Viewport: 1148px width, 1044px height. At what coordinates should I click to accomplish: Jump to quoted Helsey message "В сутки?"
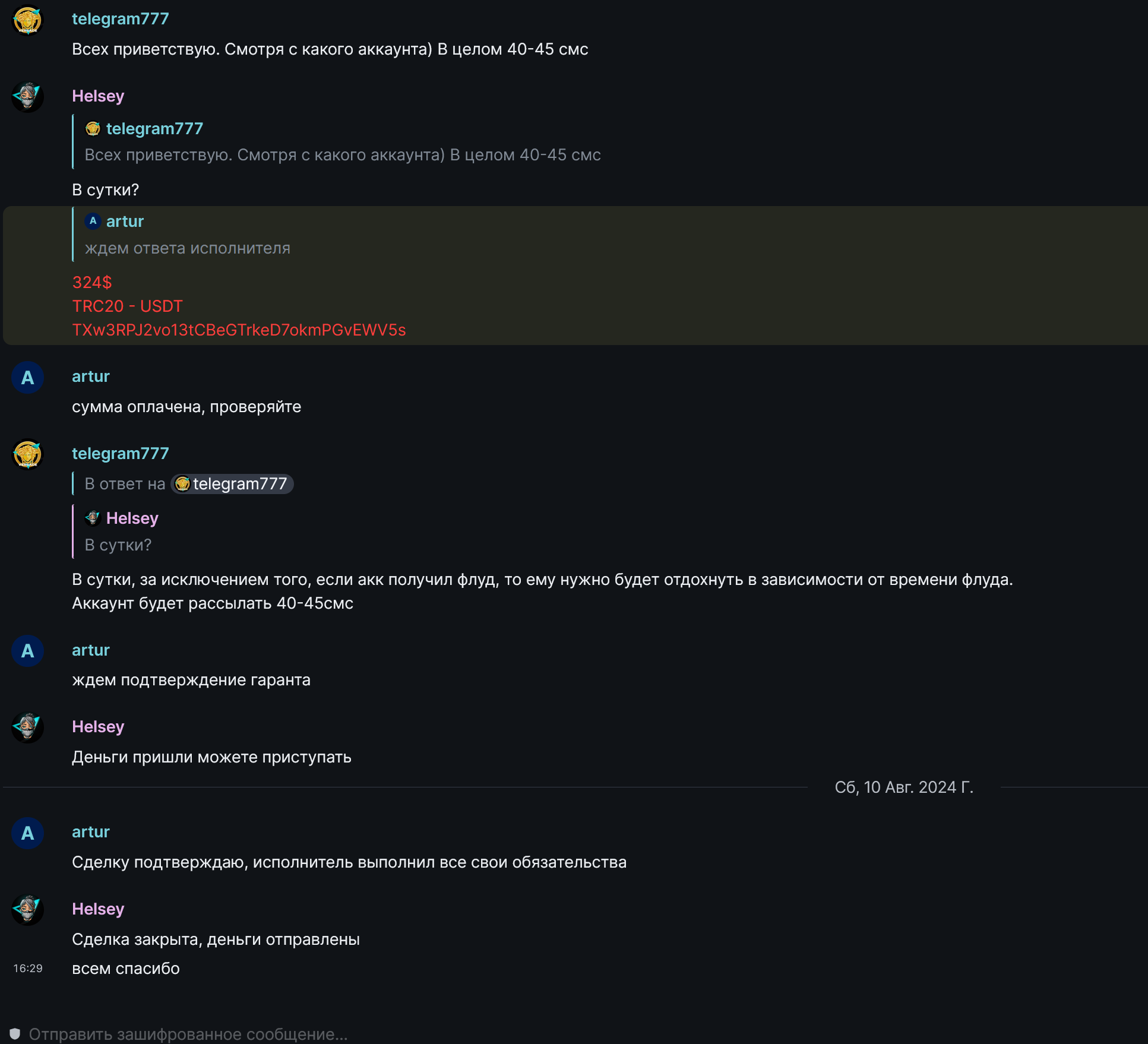118,545
